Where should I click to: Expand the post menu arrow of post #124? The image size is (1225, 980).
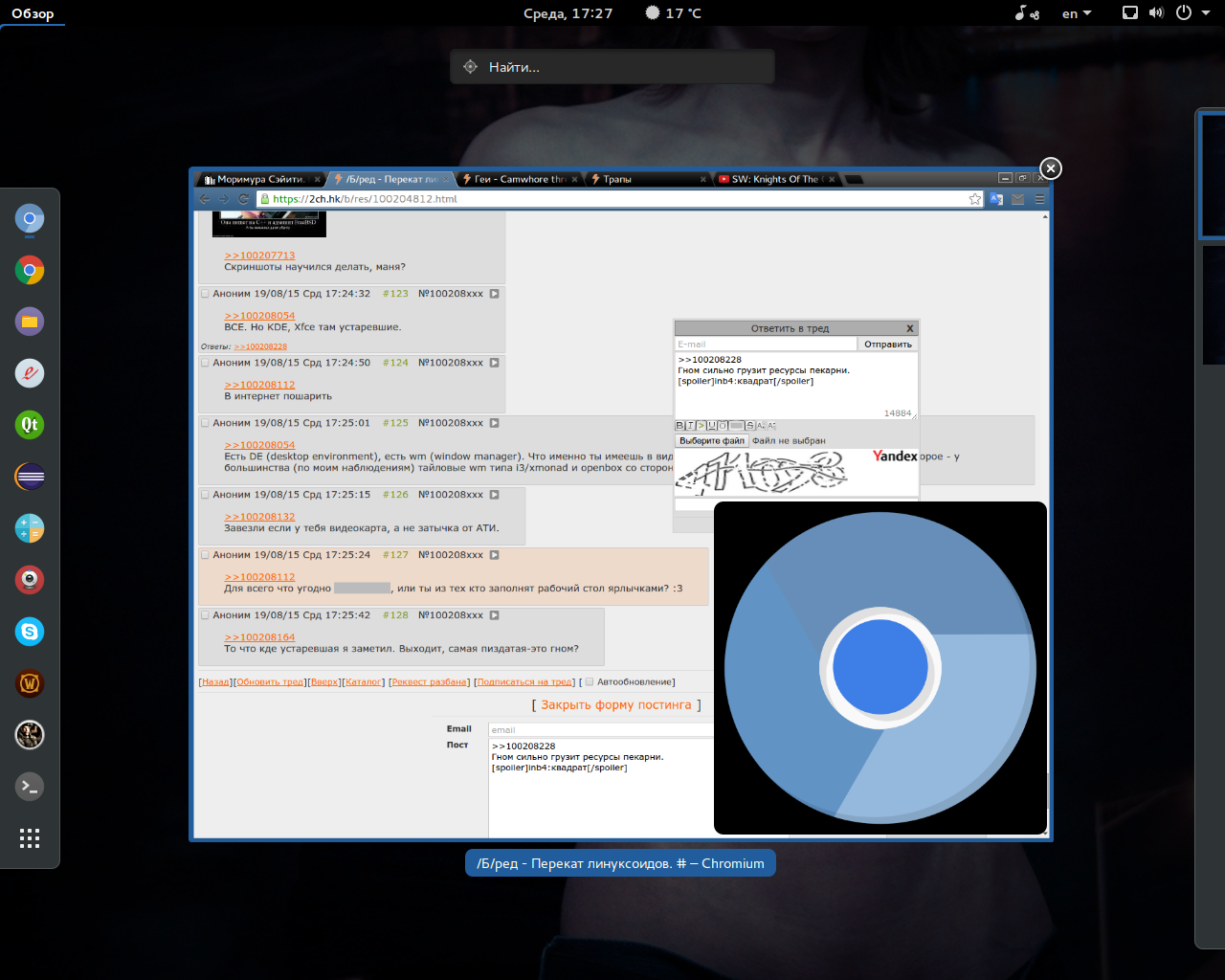[495, 363]
